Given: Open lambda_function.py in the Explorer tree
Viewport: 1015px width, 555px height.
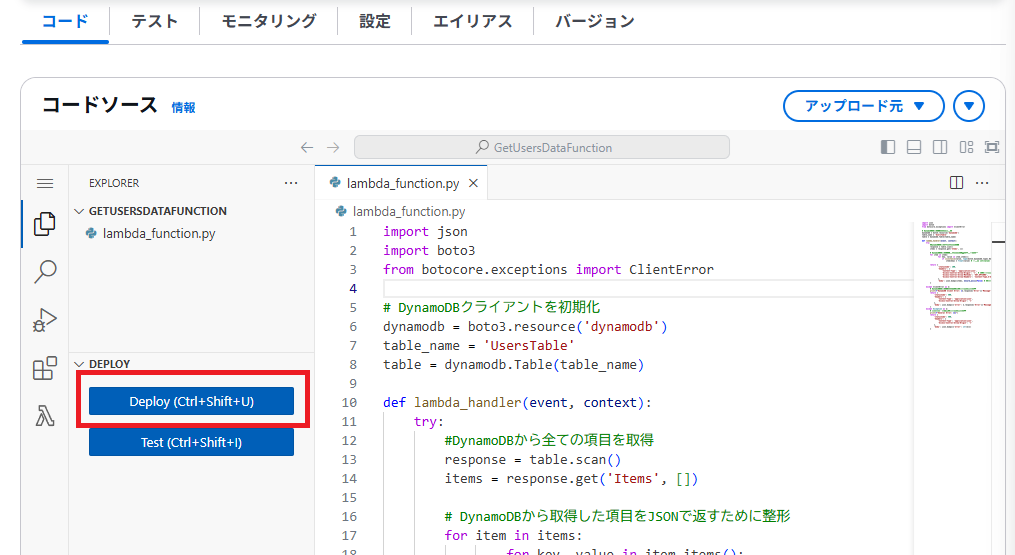Looking at the screenshot, I should [x=159, y=233].
